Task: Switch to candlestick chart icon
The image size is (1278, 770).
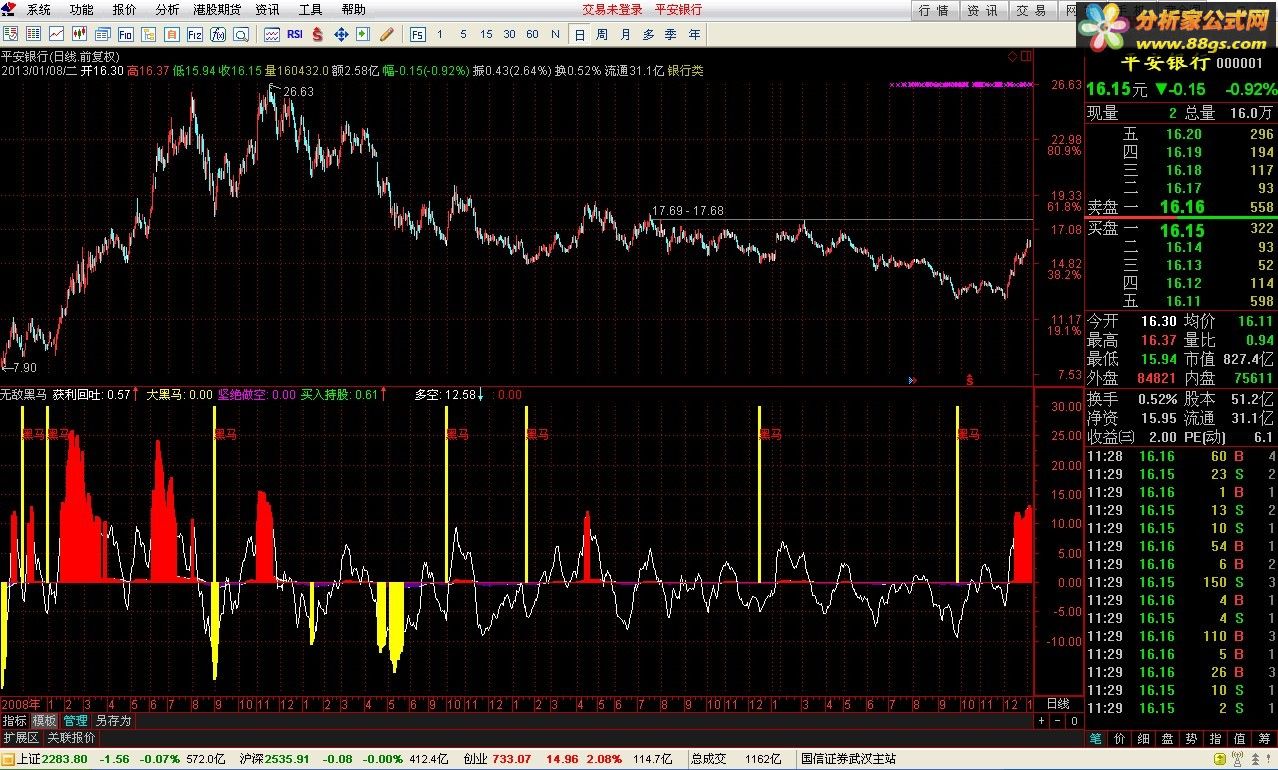Action: 79,34
